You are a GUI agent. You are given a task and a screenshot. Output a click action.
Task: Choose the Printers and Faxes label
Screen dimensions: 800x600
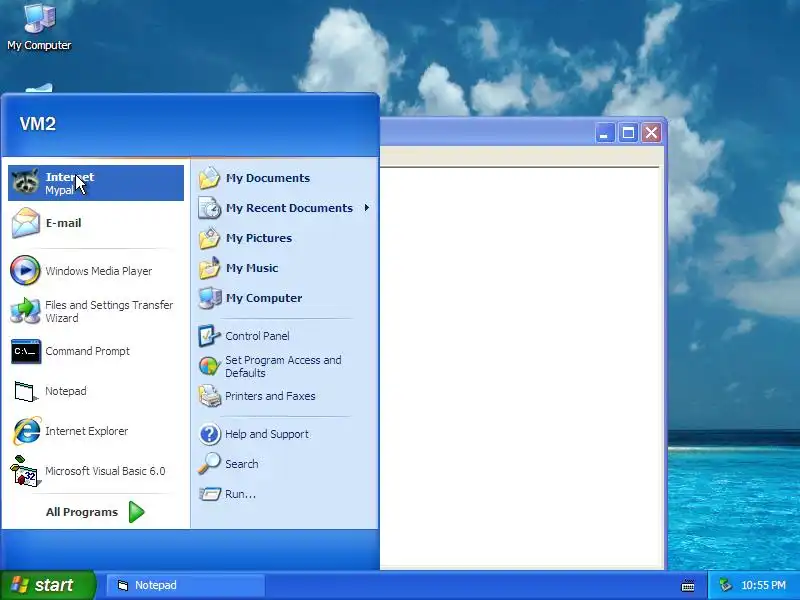(270, 396)
